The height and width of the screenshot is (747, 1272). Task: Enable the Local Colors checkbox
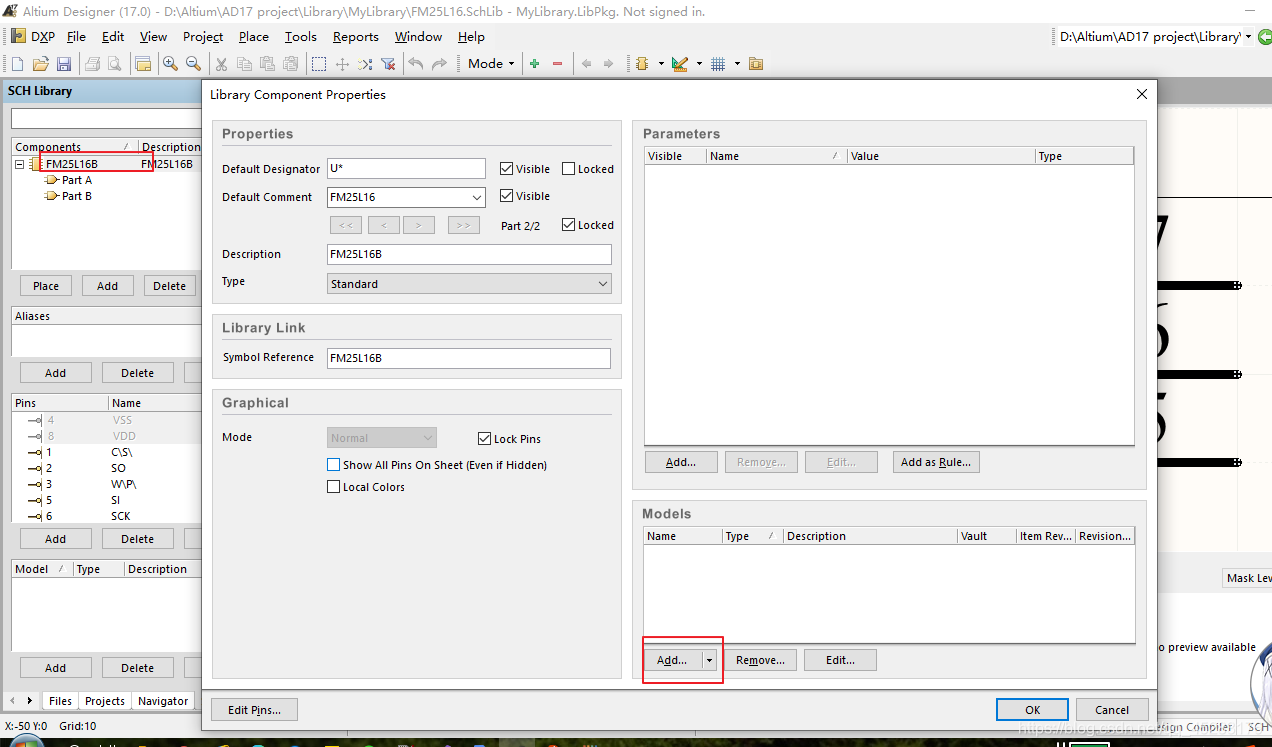click(x=334, y=487)
